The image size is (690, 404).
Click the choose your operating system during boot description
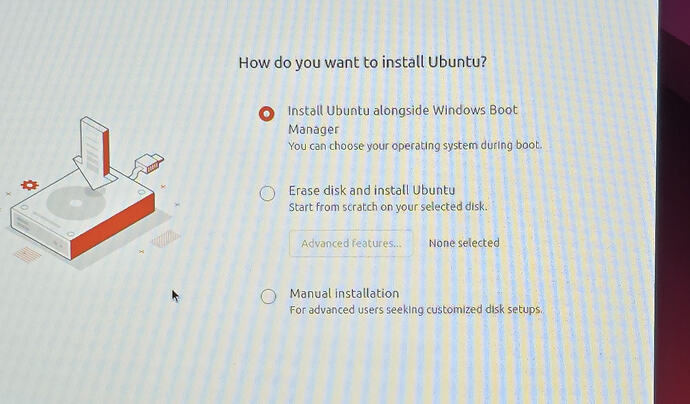click(x=415, y=145)
